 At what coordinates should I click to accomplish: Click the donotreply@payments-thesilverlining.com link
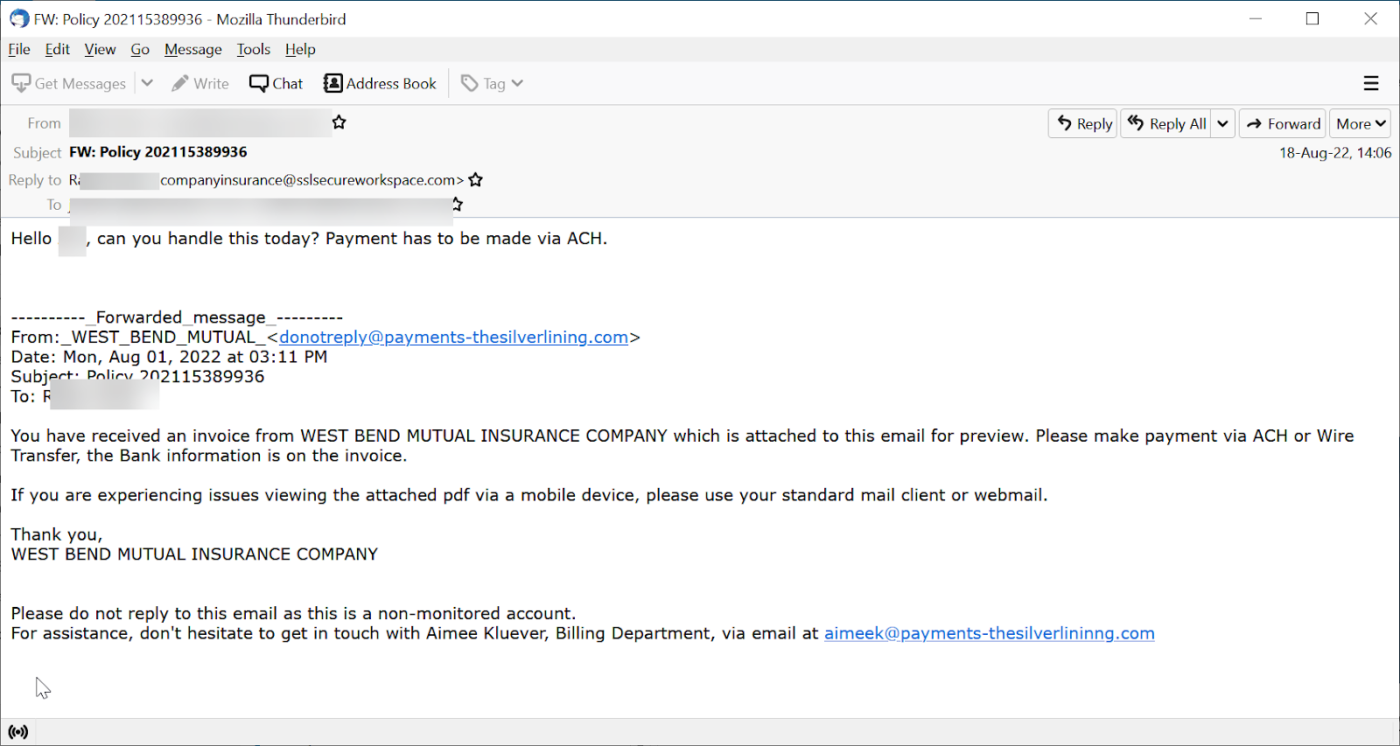pos(454,337)
